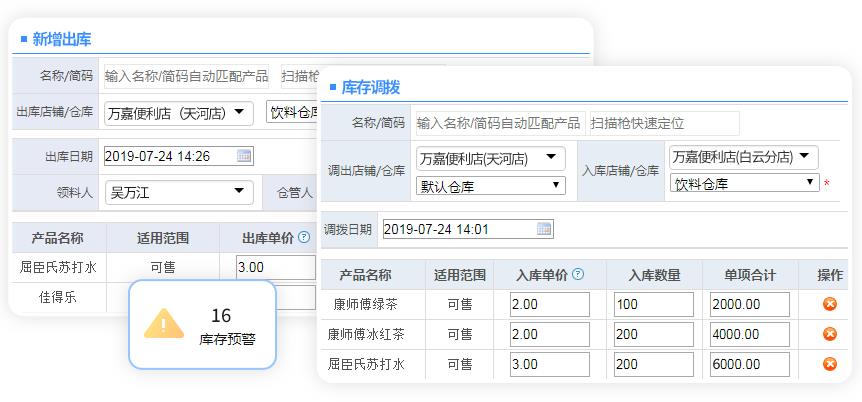The image size is (862, 402).
Task: Click 产品名称 header in 新增出库 table
Action: tap(57, 238)
